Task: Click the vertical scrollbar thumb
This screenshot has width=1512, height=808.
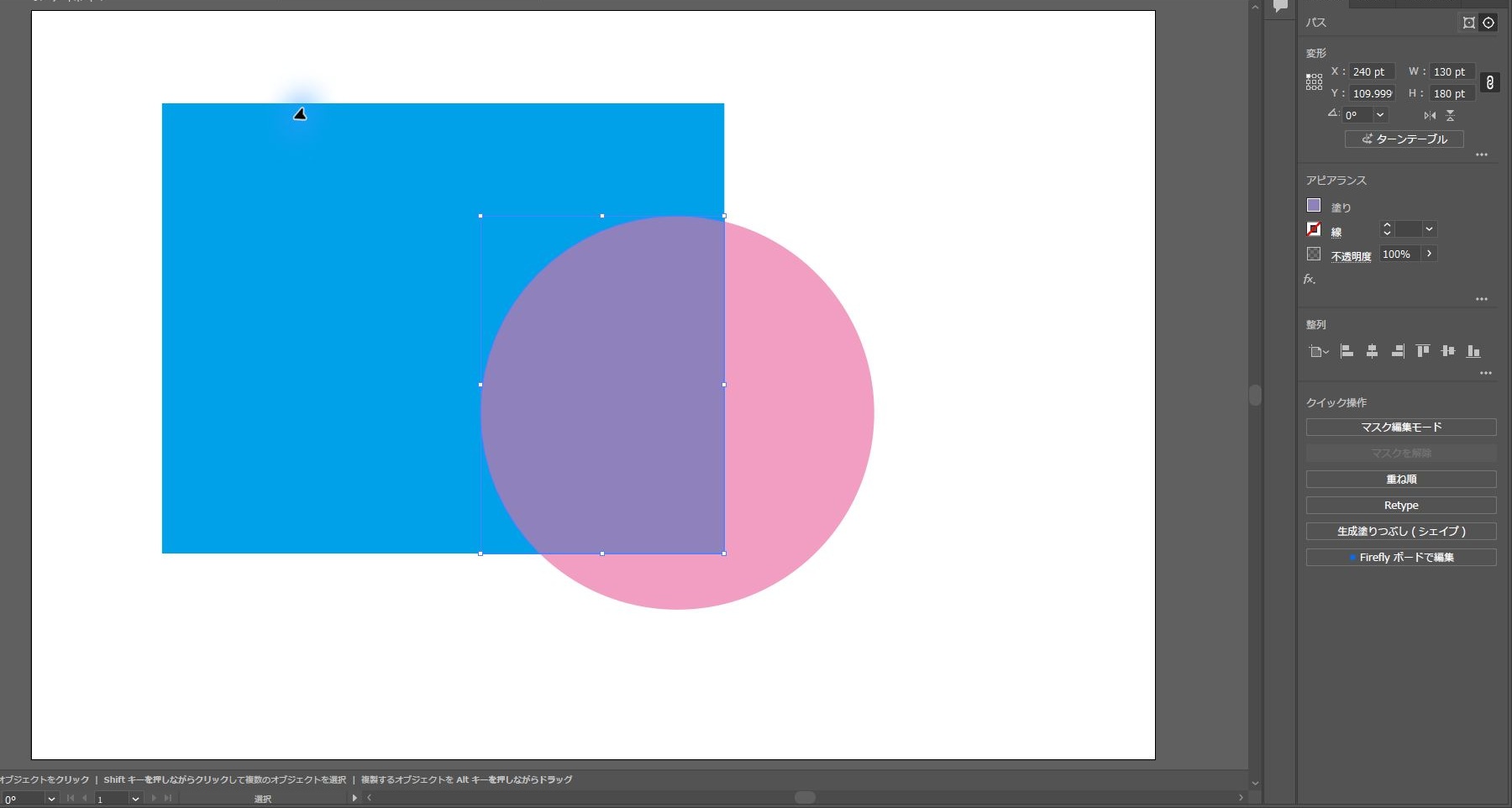Action: click(1255, 395)
